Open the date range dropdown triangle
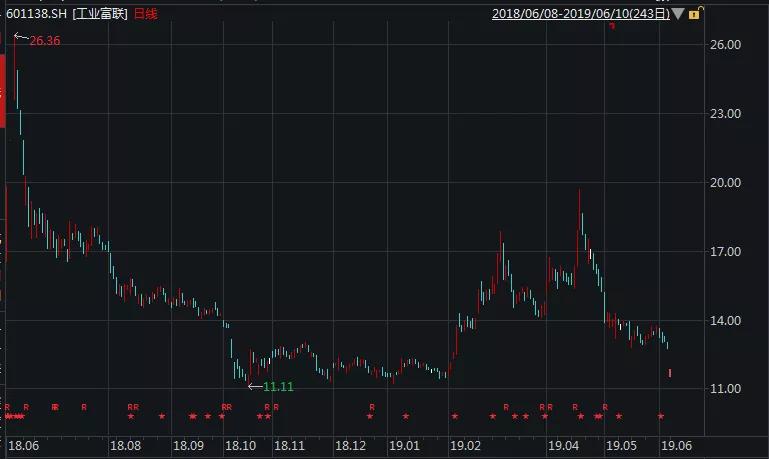This screenshot has width=769, height=459. click(x=678, y=13)
